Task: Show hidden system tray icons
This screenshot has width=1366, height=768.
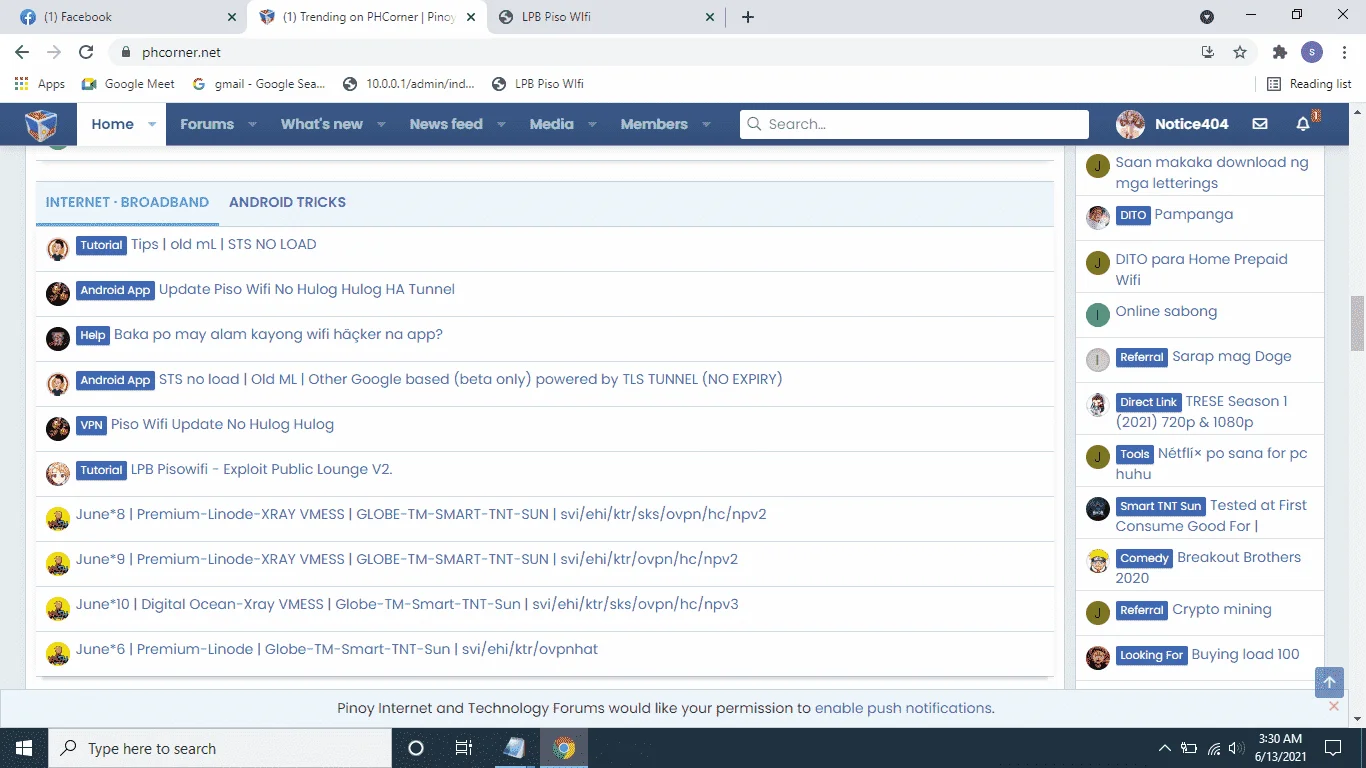Action: 1165,748
